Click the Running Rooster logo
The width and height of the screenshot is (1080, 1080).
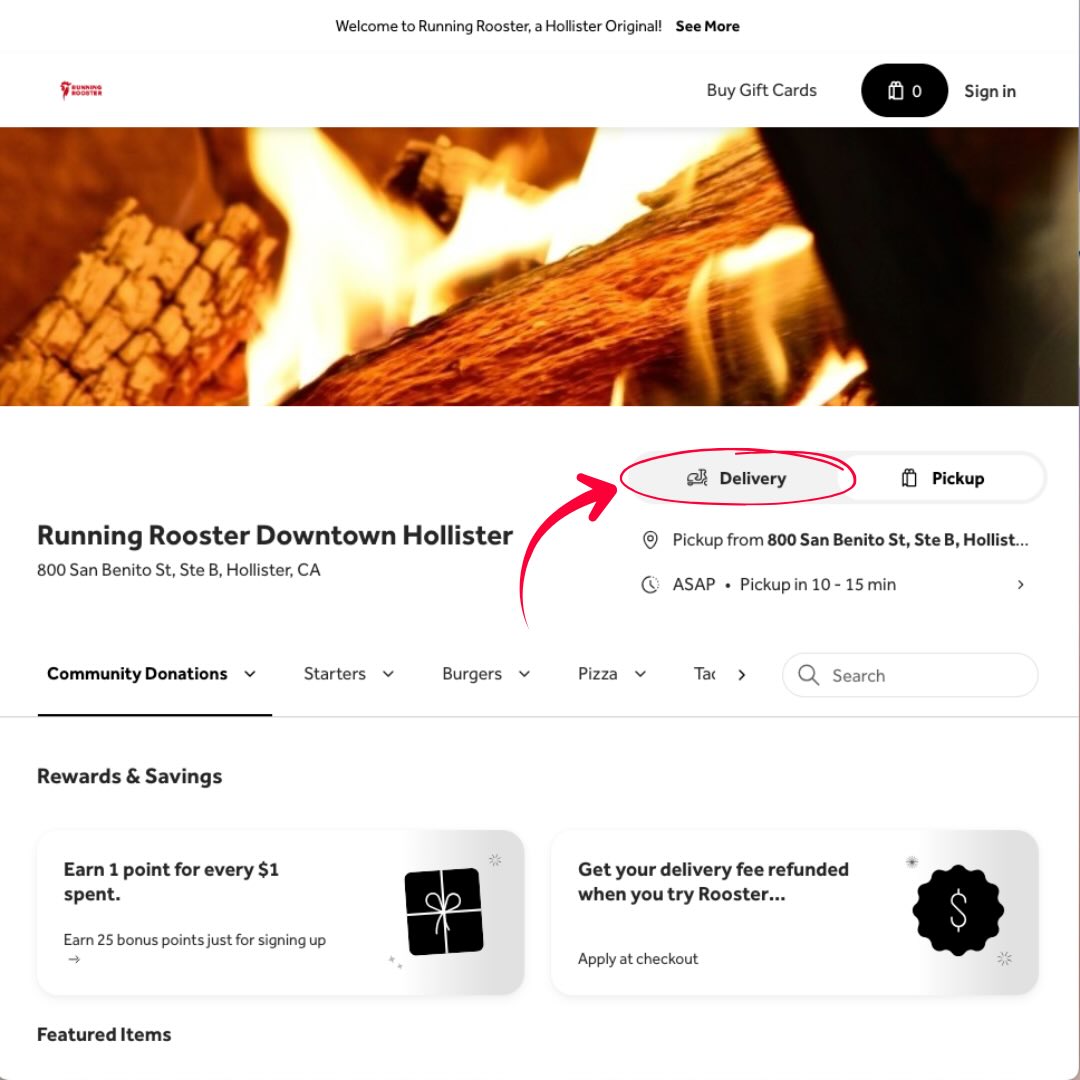pos(81,90)
